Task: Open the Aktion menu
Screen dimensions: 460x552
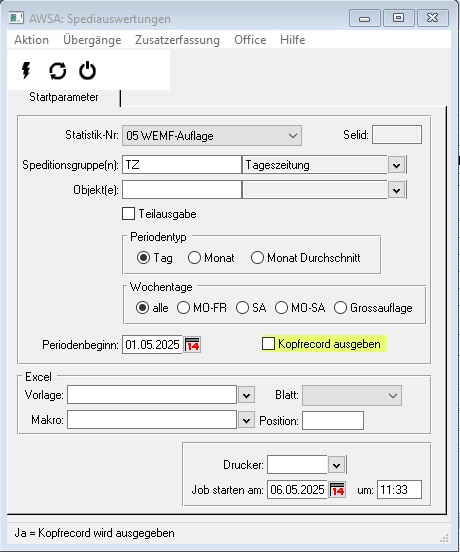Action: click(31, 40)
